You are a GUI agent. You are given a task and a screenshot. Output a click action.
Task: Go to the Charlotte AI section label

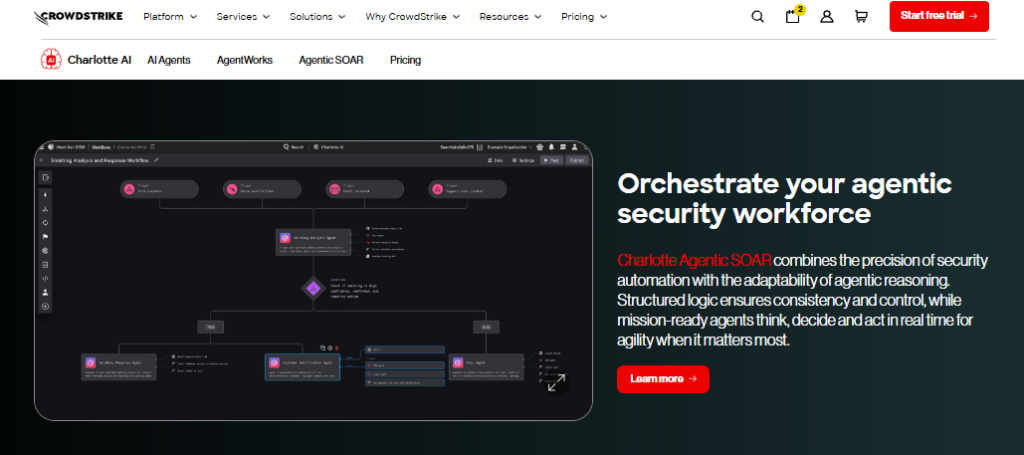click(x=99, y=60)
